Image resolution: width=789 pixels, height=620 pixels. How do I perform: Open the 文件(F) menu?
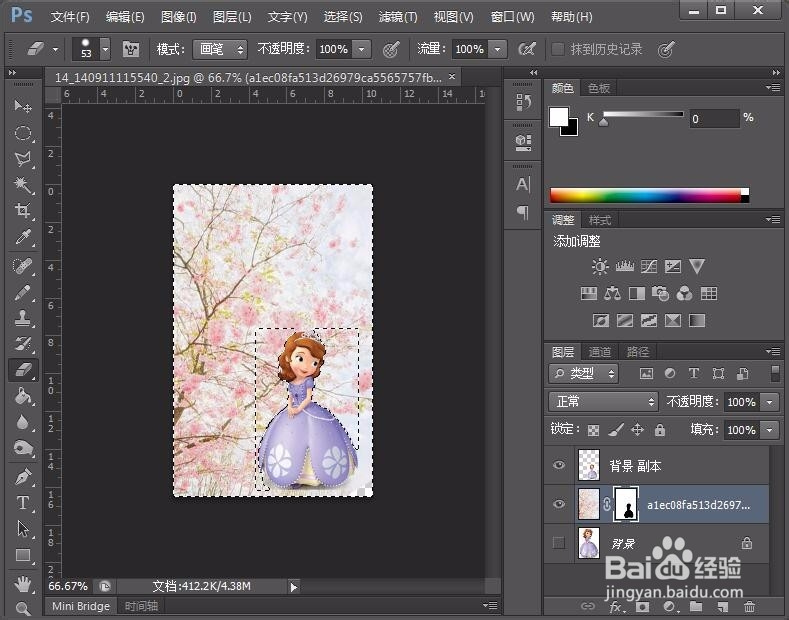click(70, 17)
